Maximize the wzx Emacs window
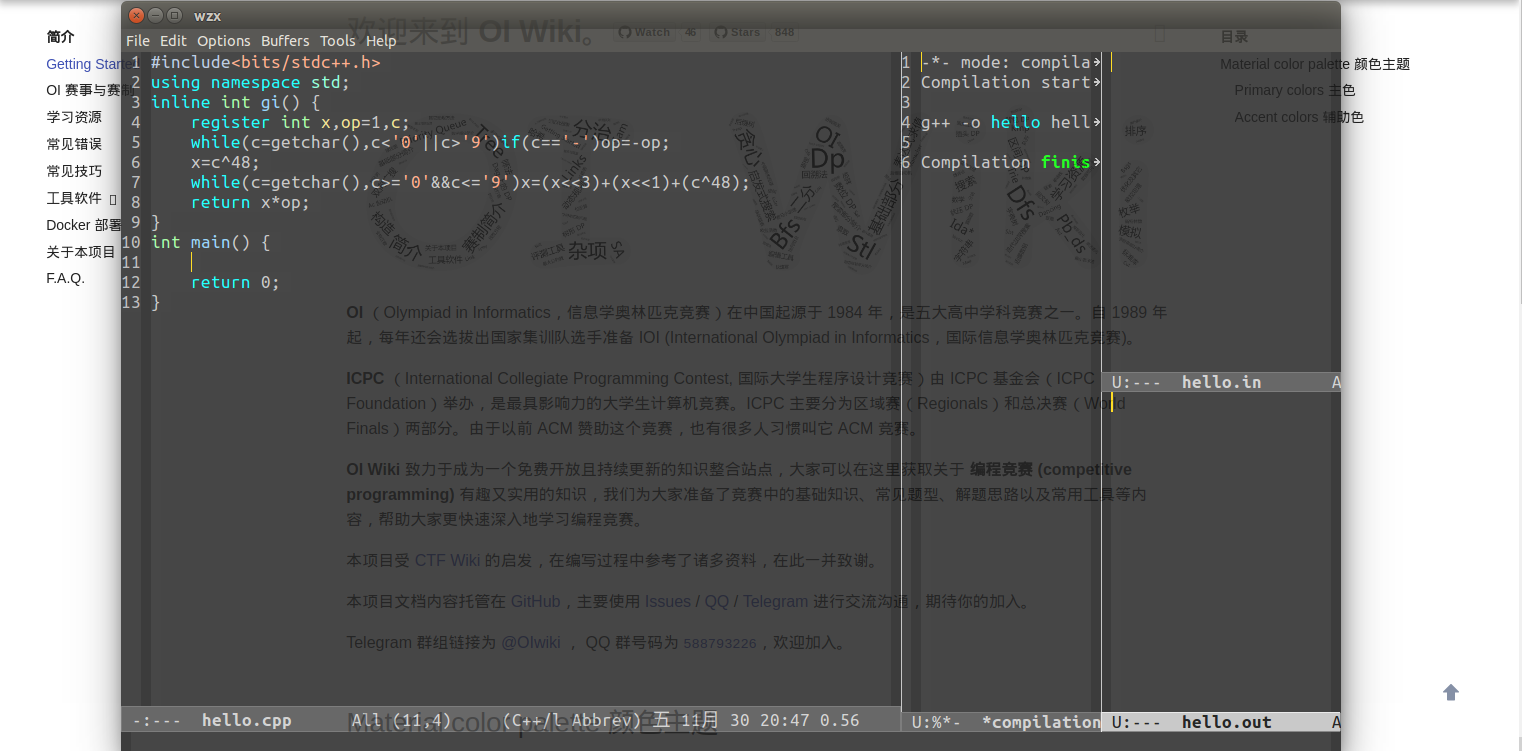The height and width of the screenshot is (751, 1522). (175, 15)
